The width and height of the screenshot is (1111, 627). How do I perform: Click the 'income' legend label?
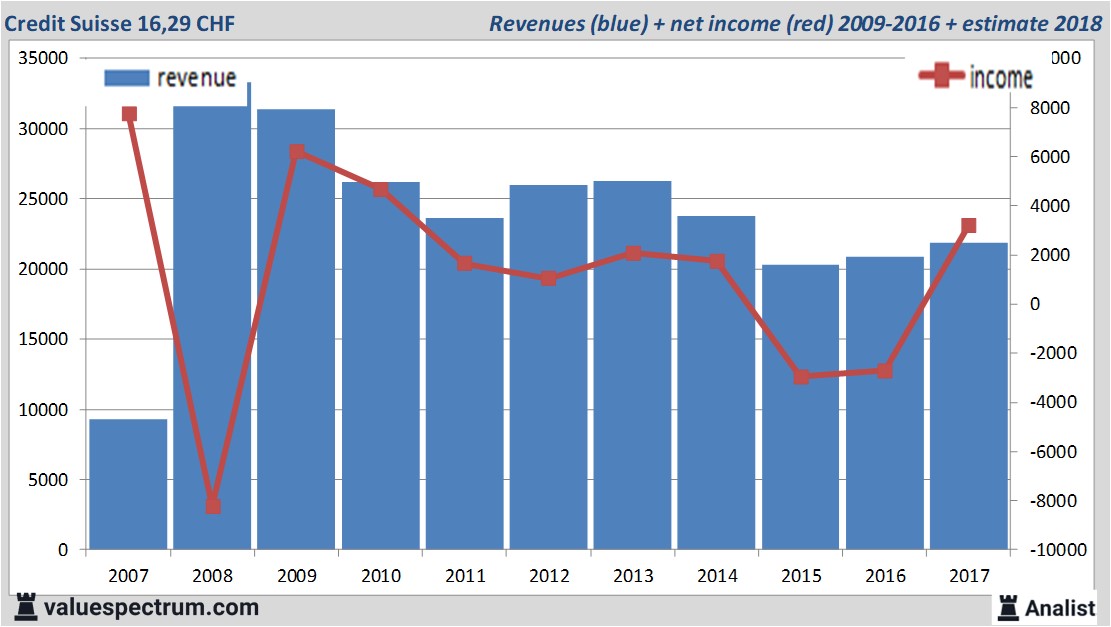click(1001, 77)
